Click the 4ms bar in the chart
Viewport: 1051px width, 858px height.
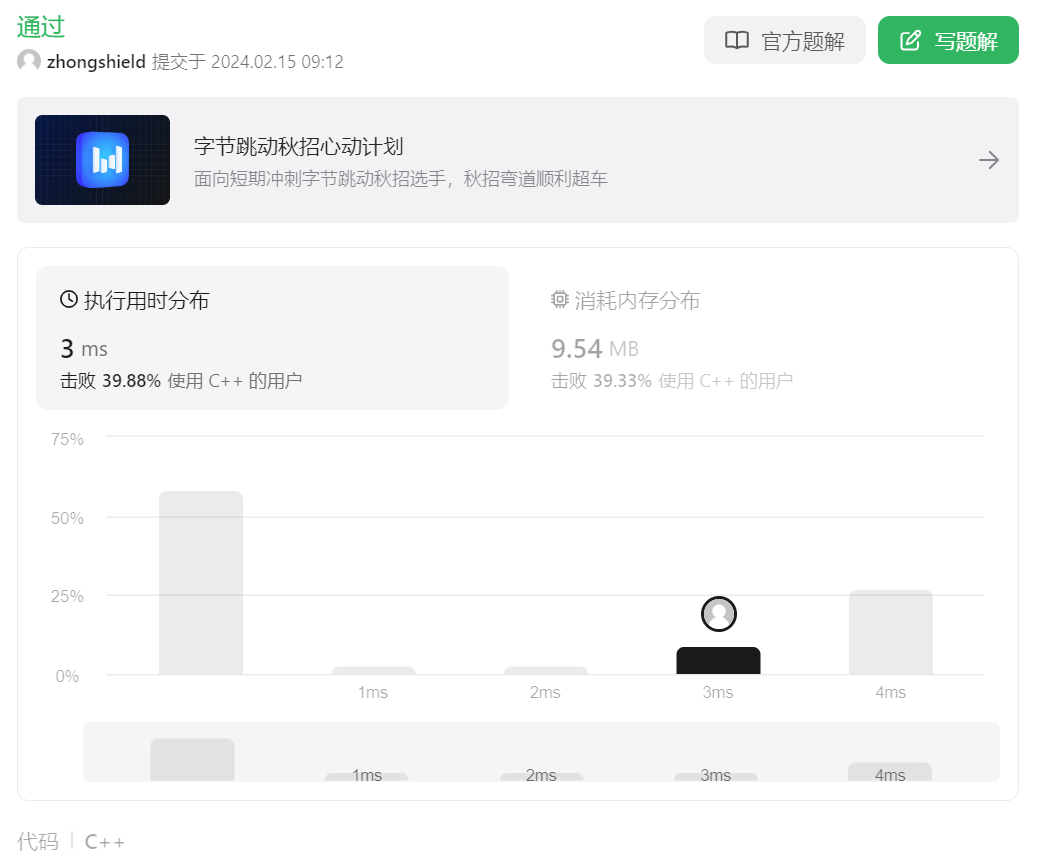891,632
